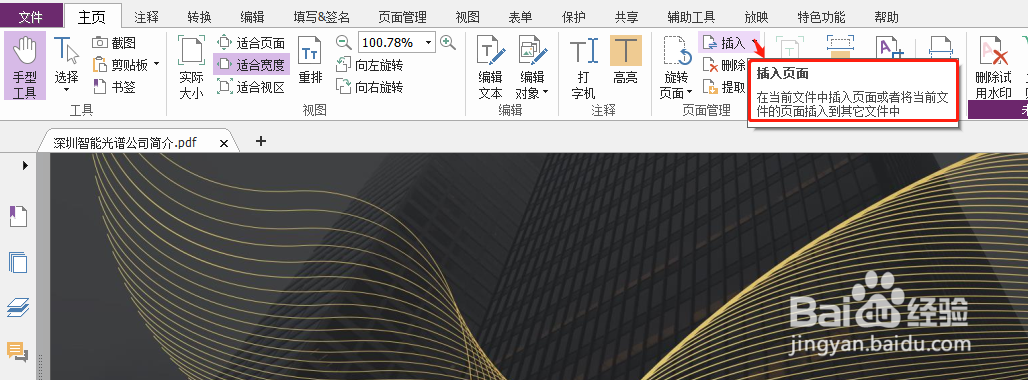This screenshot has height=380, width=1028.
Task: Open the Pages thumbnails panel in sidebar
Action: click(x=18, y=262)
